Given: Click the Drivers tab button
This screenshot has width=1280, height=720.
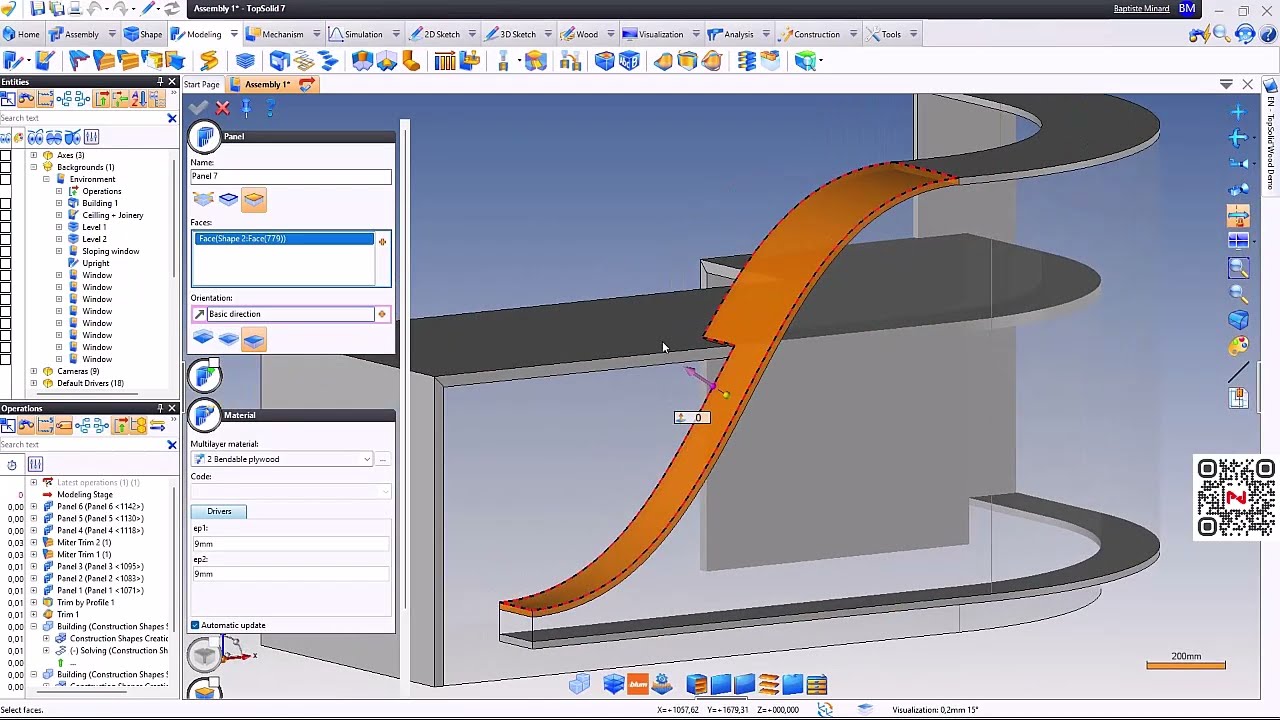Looking at the screenshot, I should [x=219, y=512].
